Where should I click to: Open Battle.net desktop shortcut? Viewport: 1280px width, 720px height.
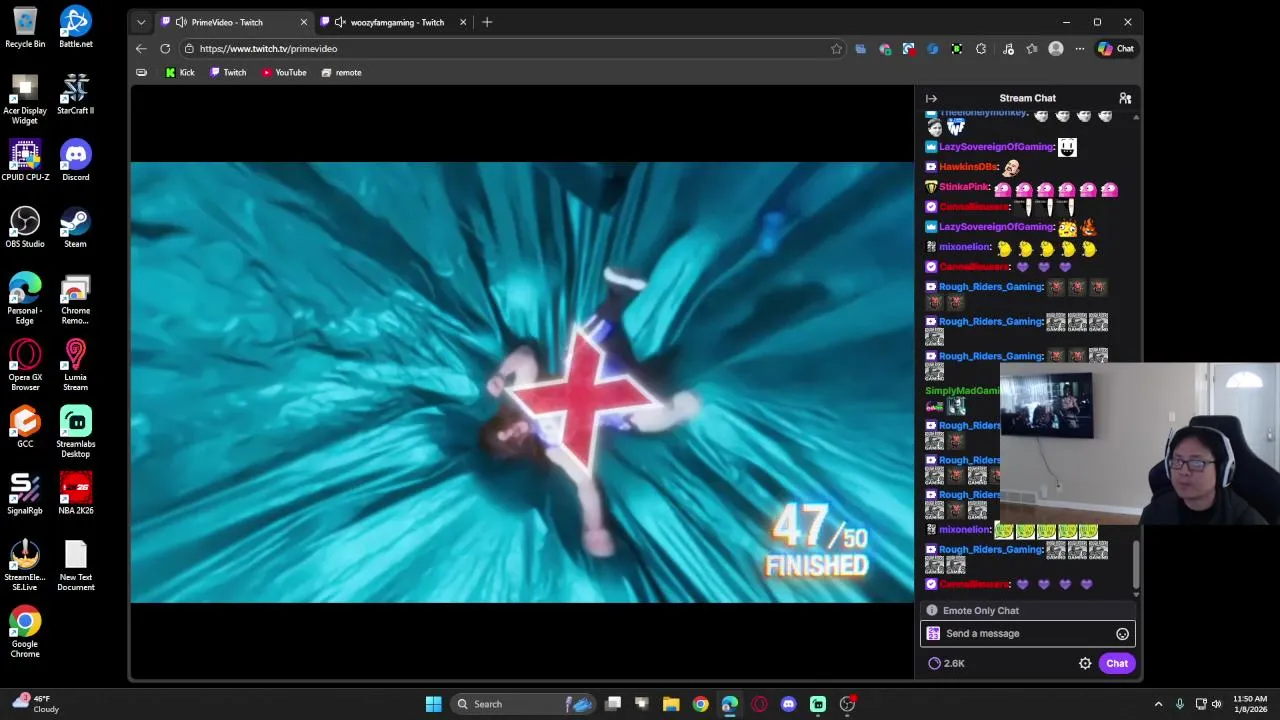click(75, 28)
